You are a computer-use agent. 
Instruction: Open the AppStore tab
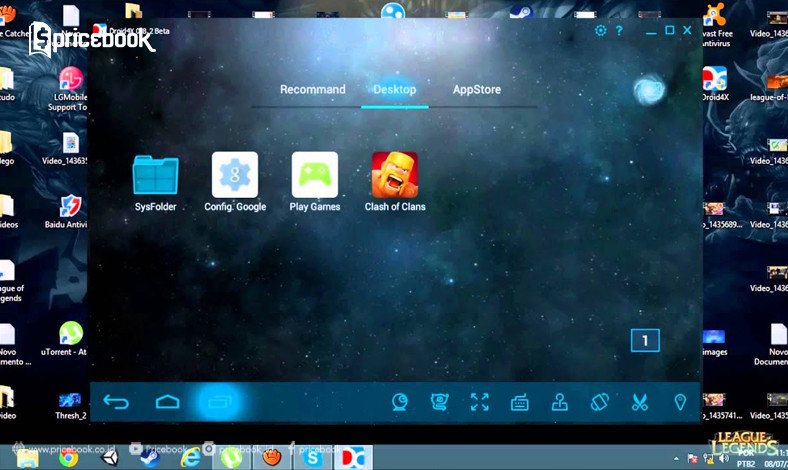(476, 89)
